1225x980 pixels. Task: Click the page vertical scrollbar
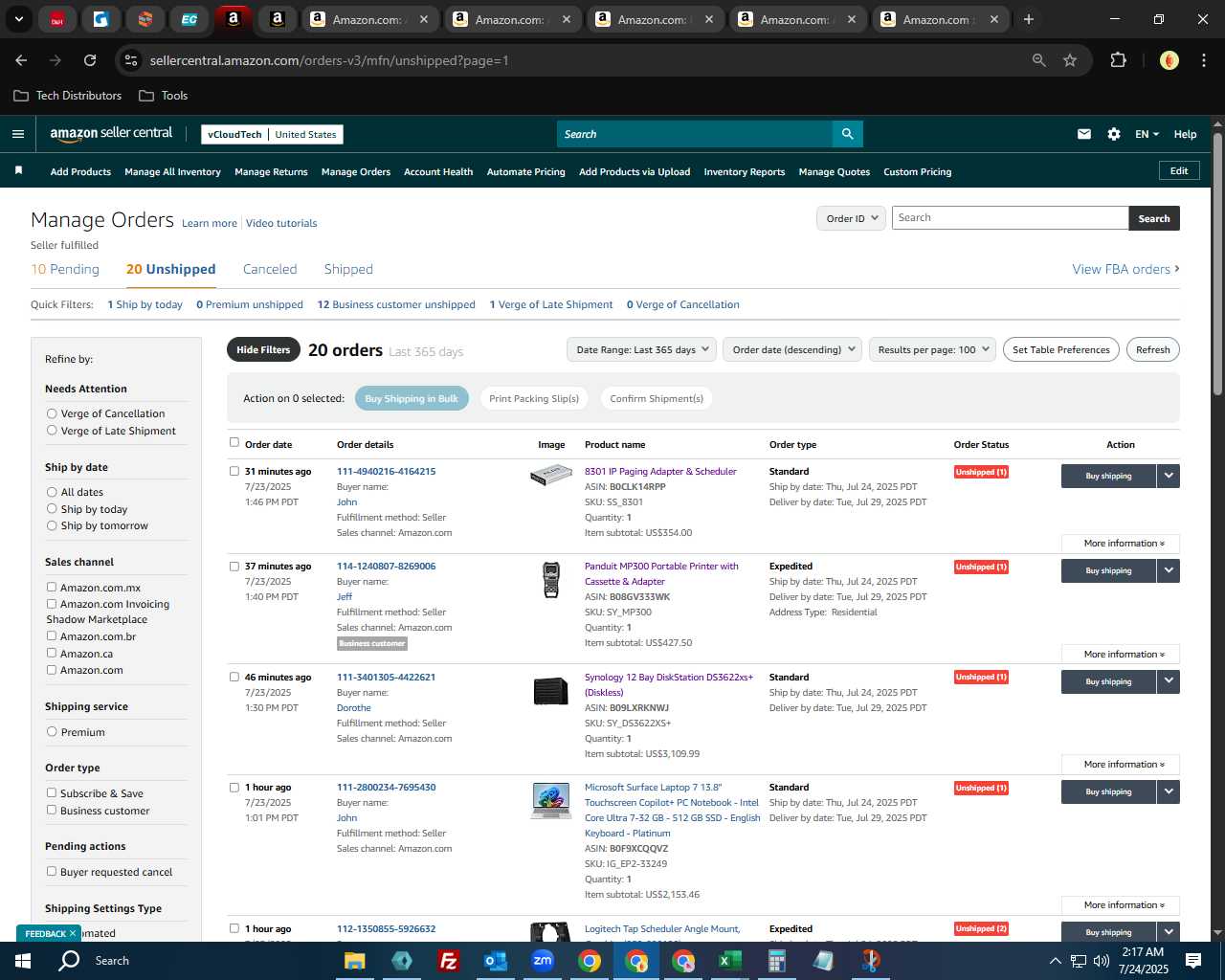(1217, 263)
